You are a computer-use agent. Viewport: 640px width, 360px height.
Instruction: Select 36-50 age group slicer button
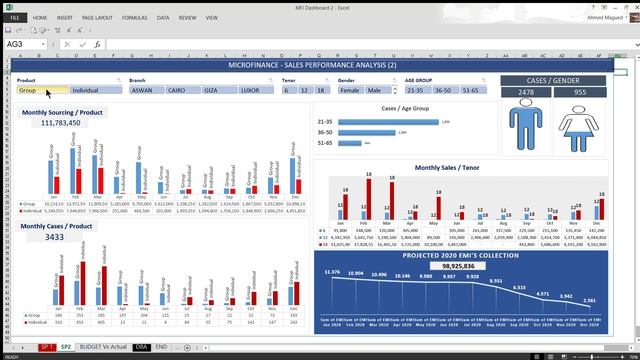coord(445,90)
